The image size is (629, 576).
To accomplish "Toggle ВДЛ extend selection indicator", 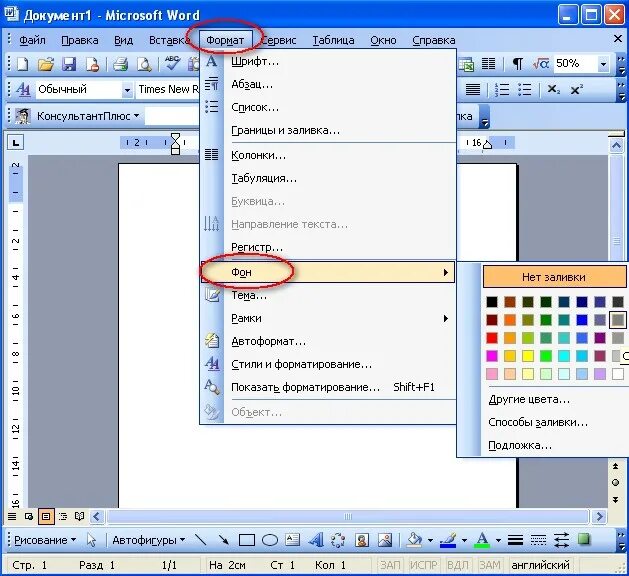I will tap(457, 565).
